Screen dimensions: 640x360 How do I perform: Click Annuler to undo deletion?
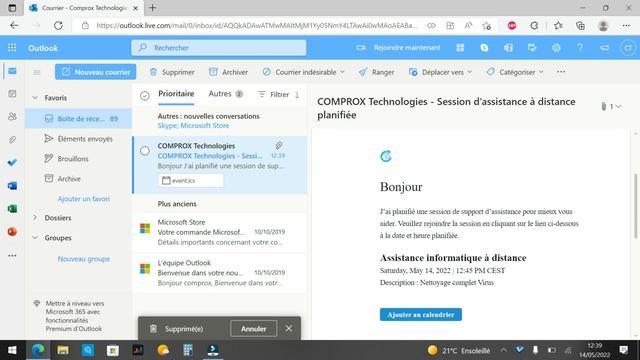253,329
